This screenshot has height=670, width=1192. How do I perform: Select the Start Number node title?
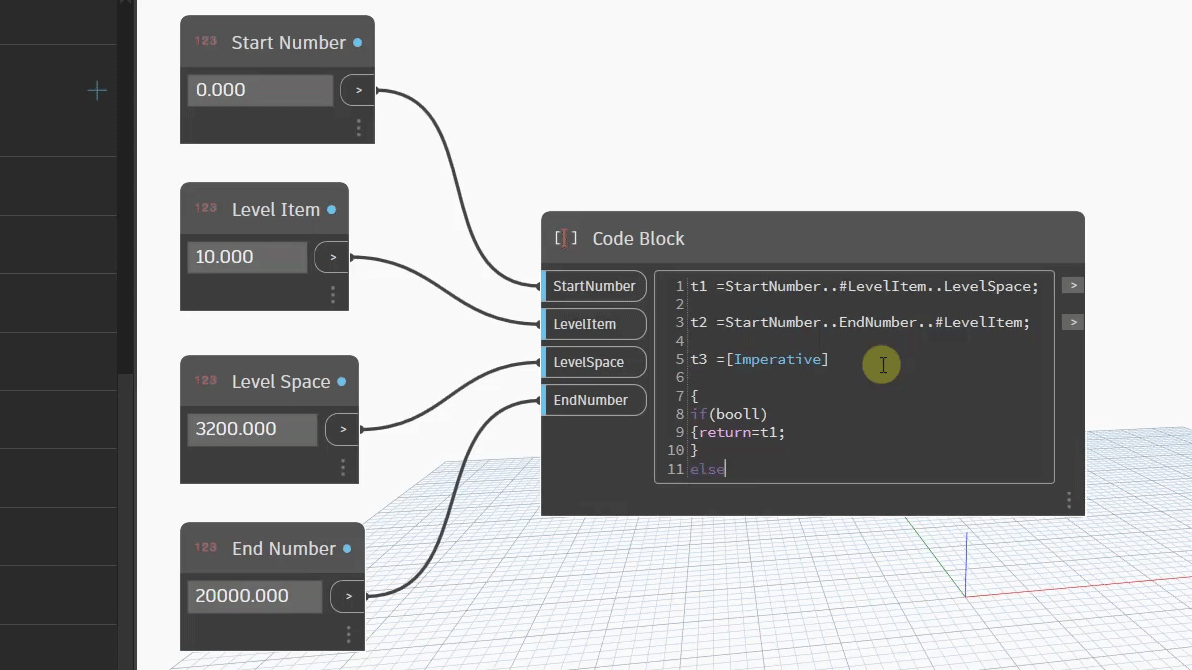288,43
